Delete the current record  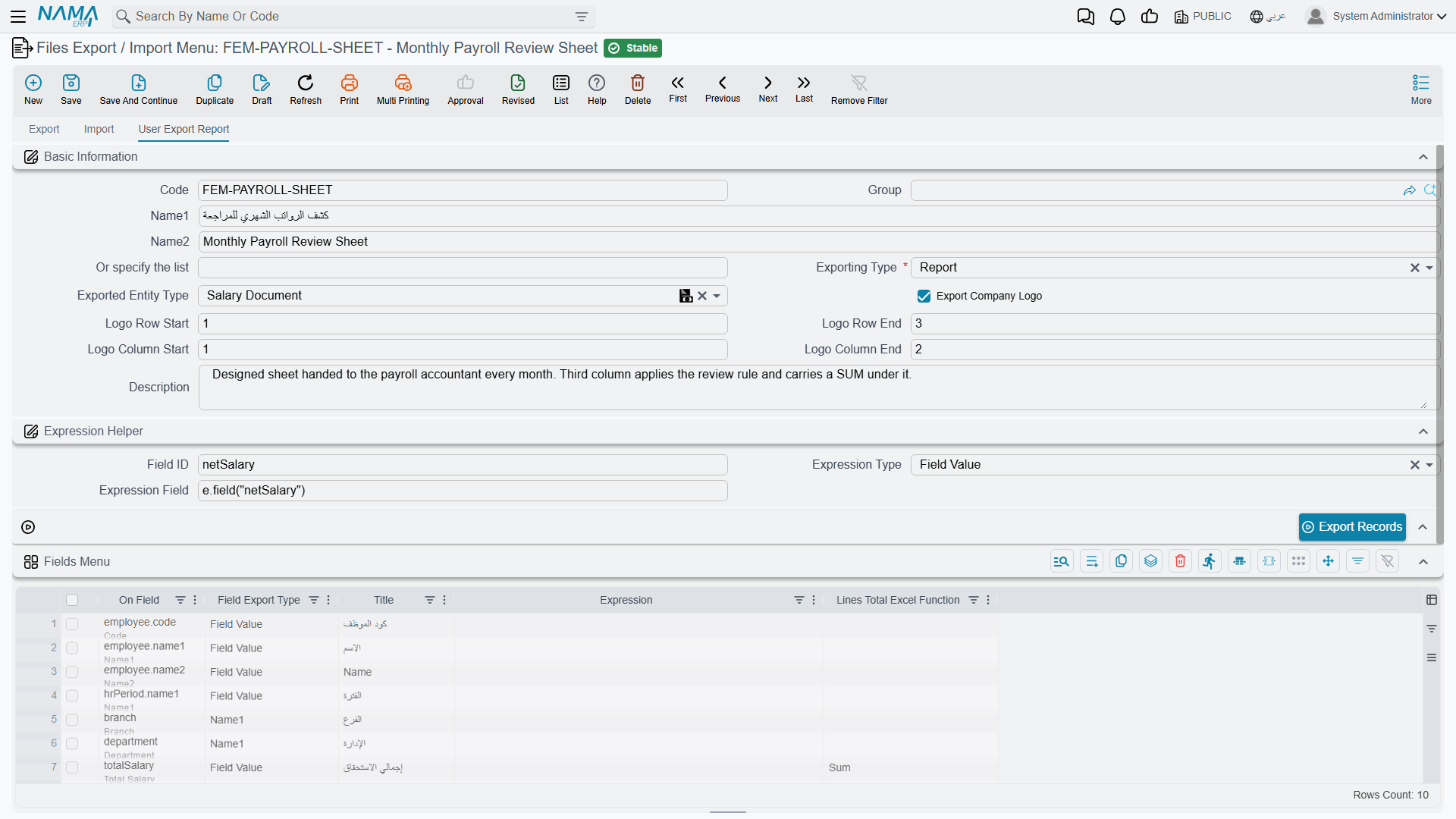[x=638, y=83]
